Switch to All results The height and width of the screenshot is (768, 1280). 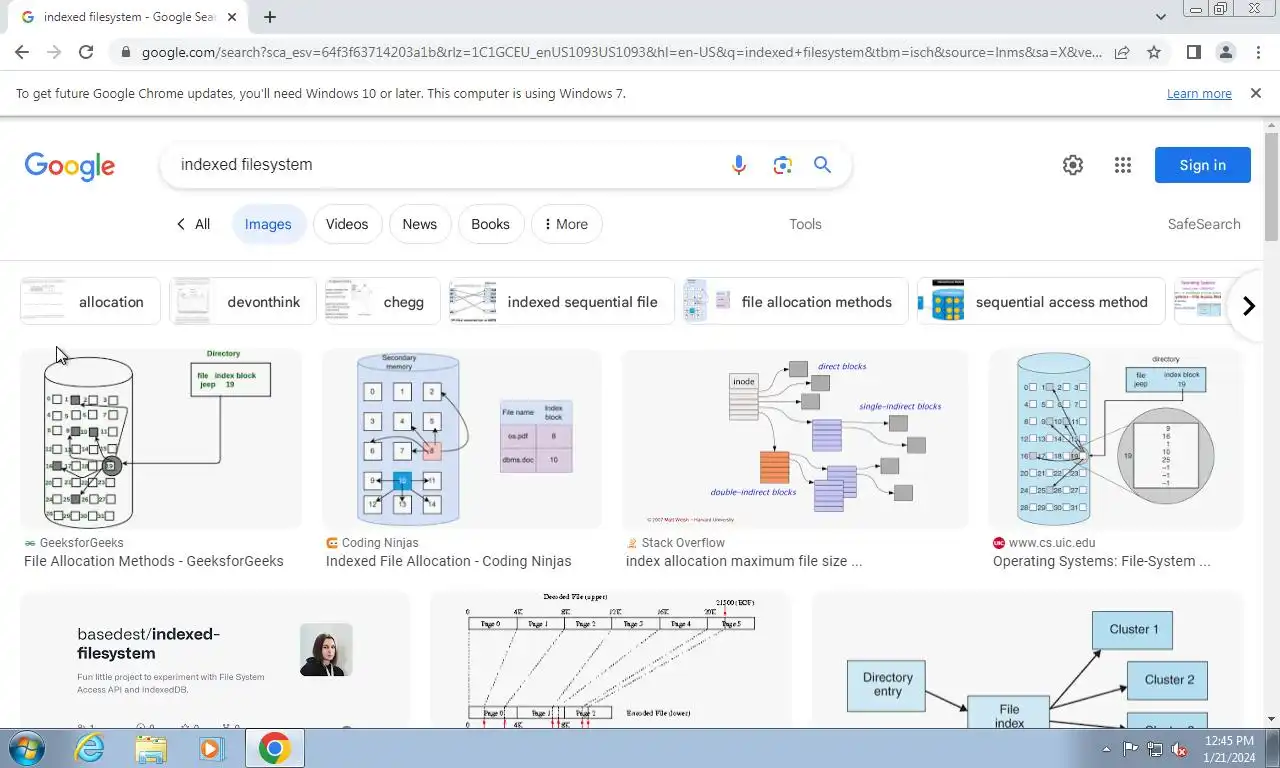coord(193,224)
